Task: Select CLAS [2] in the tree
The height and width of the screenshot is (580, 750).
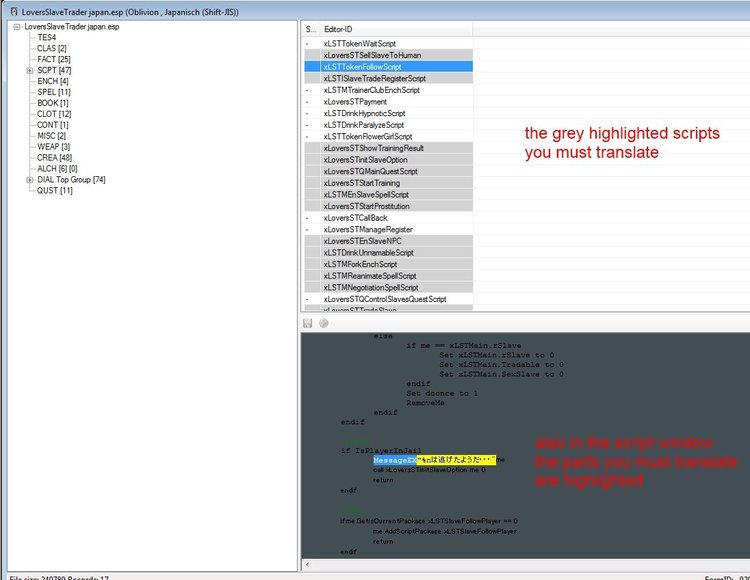Action: pos(52,48)
